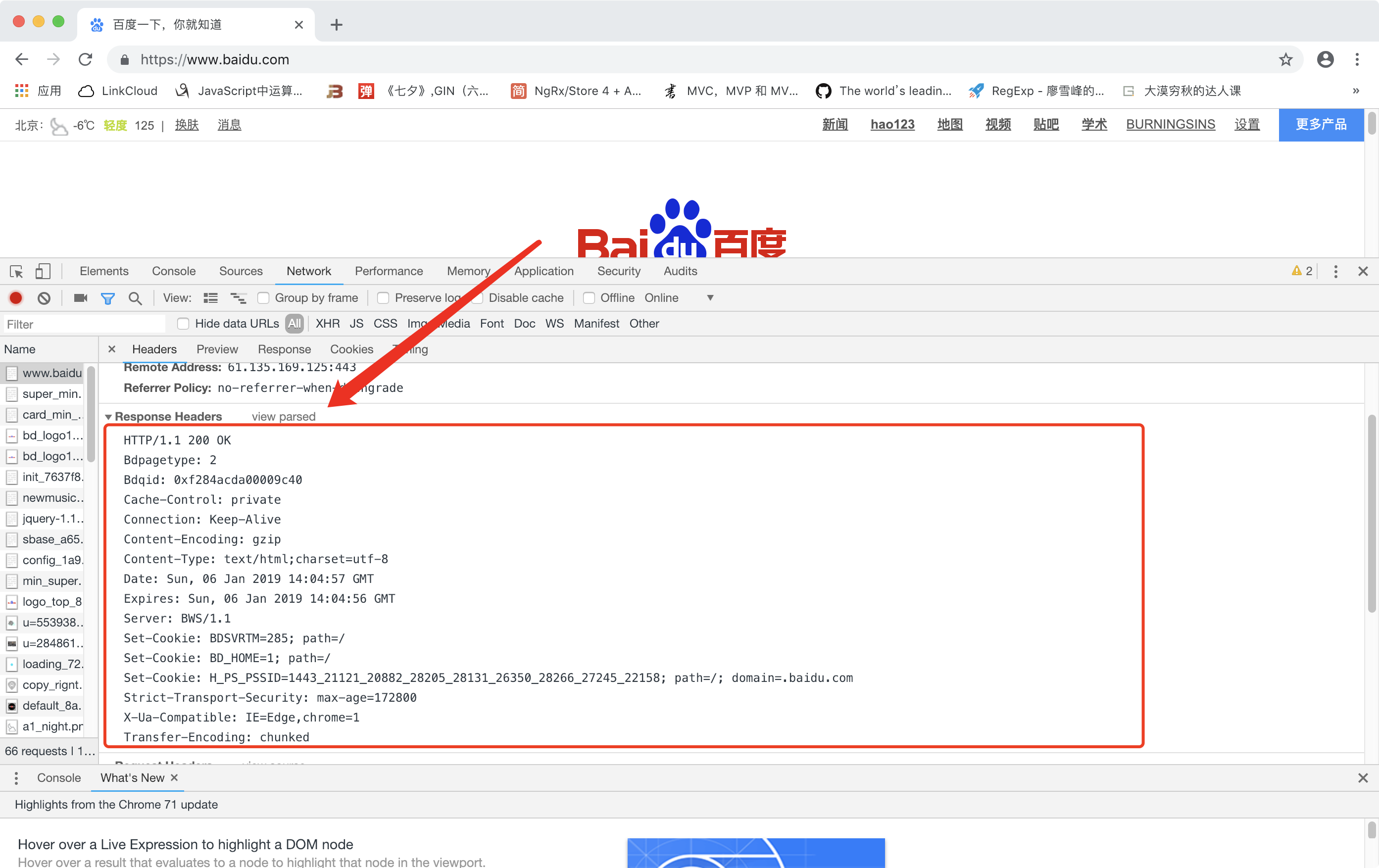Reload the Baidu page

(85, 59)
